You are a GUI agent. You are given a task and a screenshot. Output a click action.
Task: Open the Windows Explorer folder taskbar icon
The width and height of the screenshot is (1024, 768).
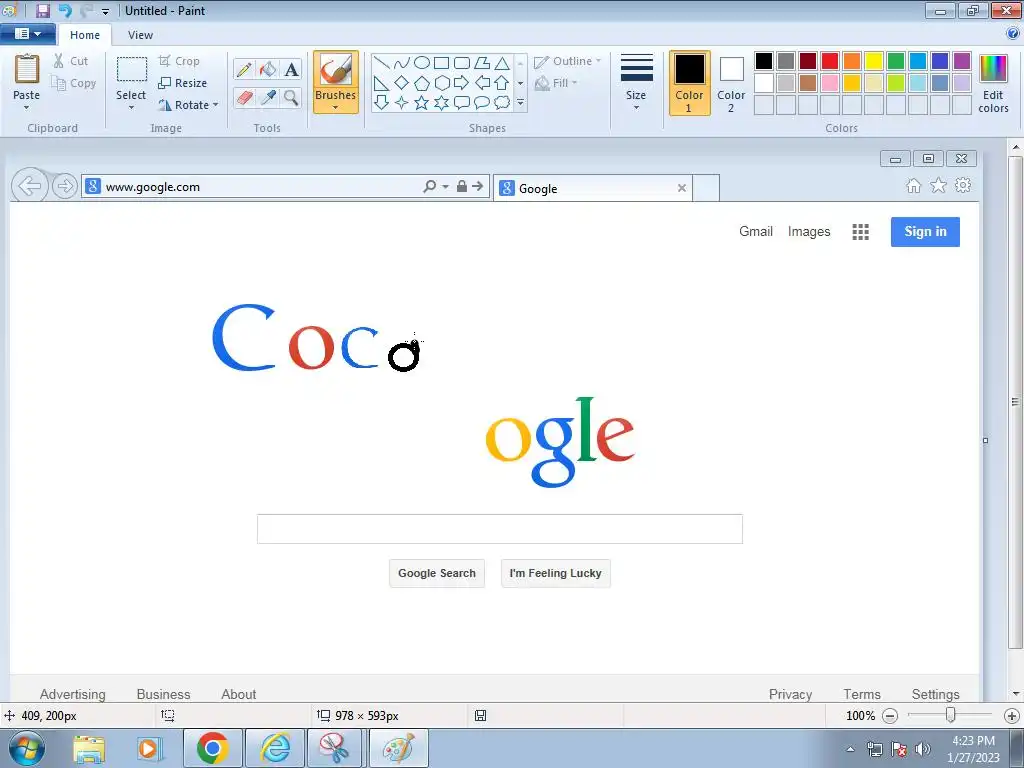[89, 748]
